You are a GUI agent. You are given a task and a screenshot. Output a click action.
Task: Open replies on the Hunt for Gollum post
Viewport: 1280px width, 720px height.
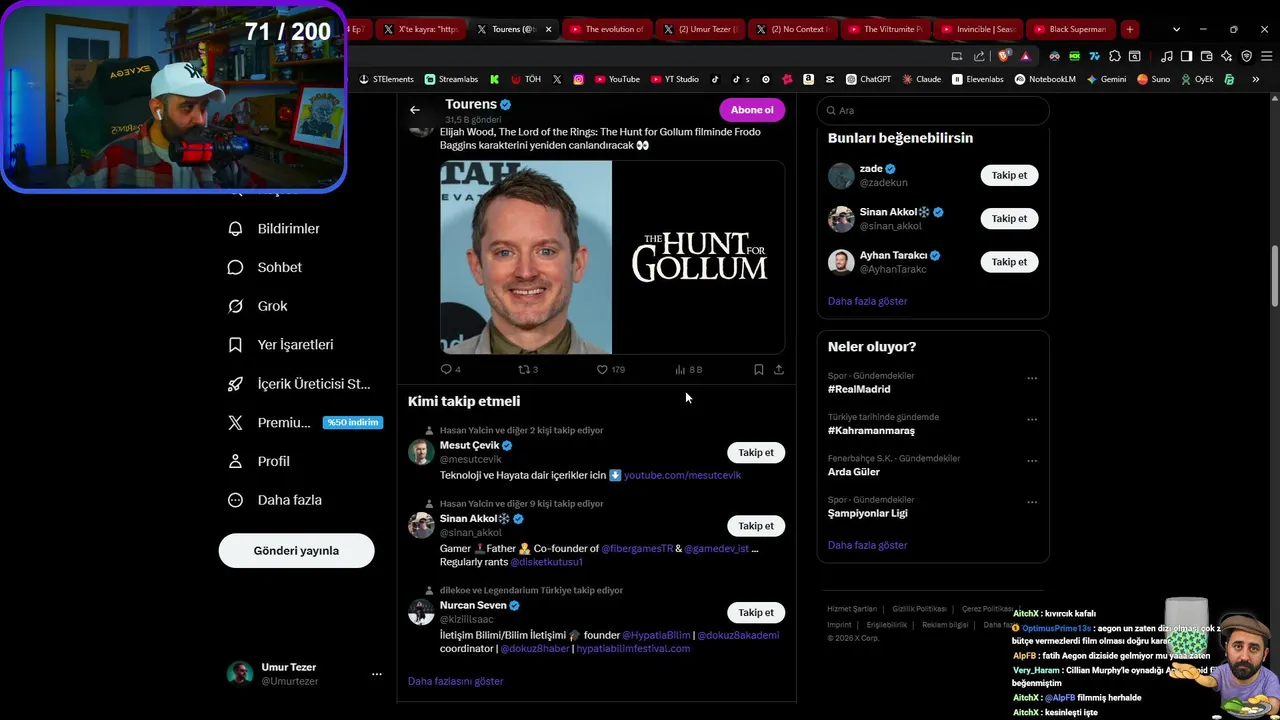(450, 370)
